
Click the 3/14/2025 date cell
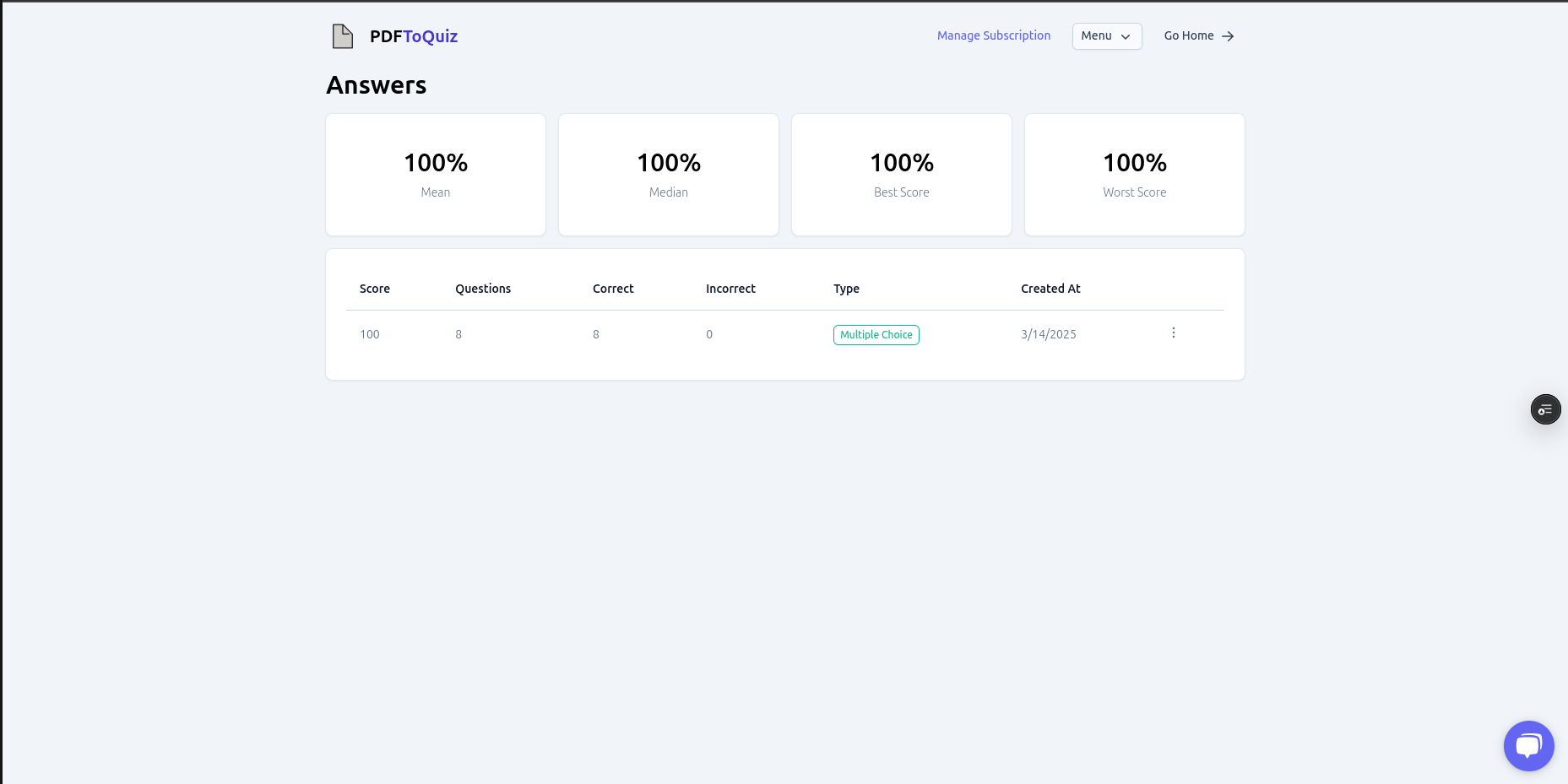click(x=1049, y=334)
